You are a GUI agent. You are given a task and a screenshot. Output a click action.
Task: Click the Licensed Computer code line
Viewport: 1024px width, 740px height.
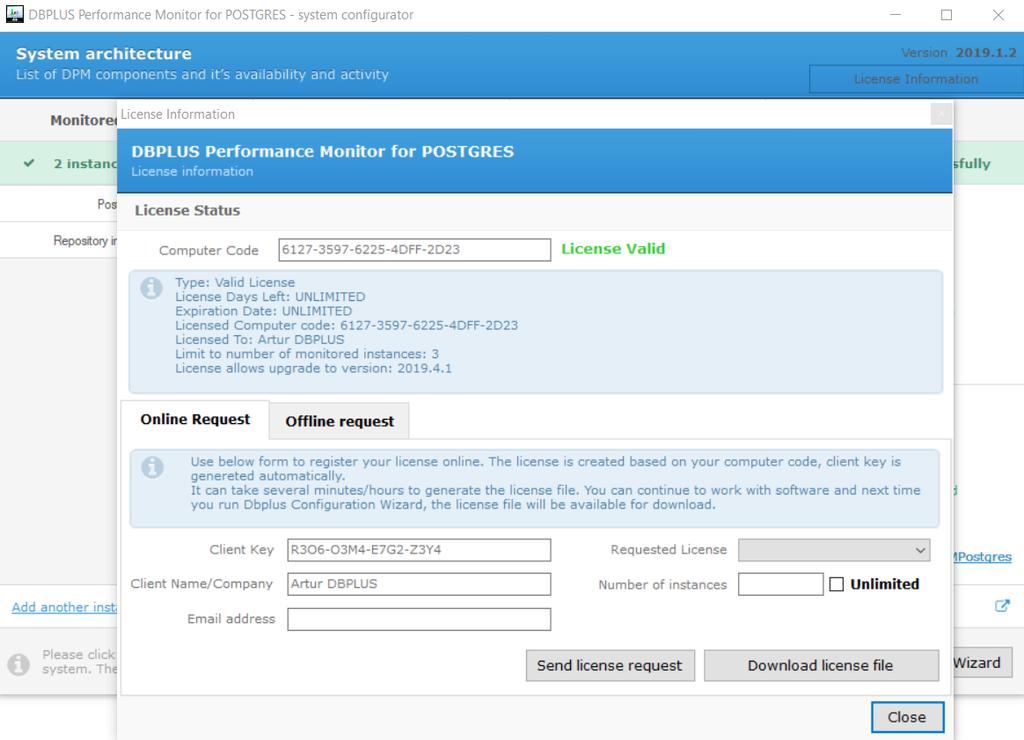point(346,325)
